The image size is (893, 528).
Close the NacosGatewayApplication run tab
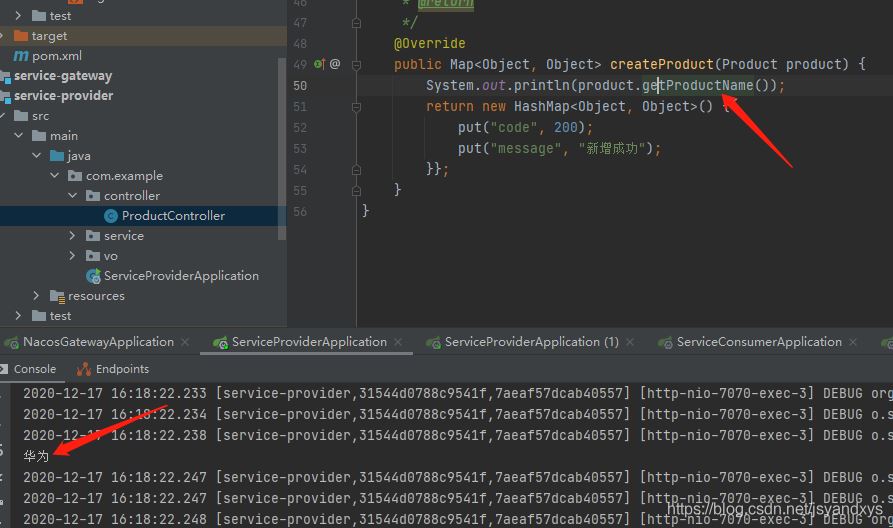tap(185, 342)
